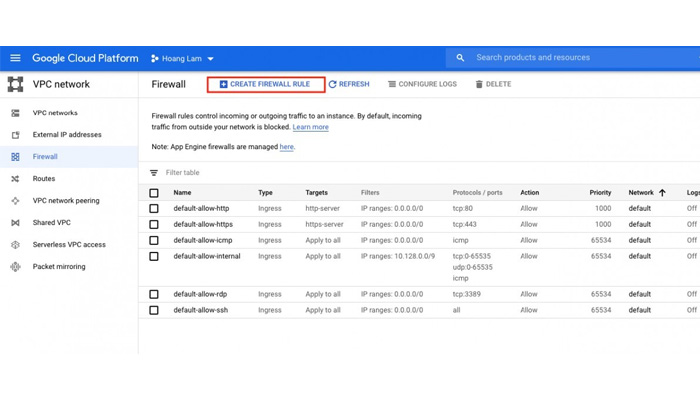Toggle the select-all rules checkbox in header
Image resolution: width=700 pixels, height=400 pixels.
[x=154, y=193]
